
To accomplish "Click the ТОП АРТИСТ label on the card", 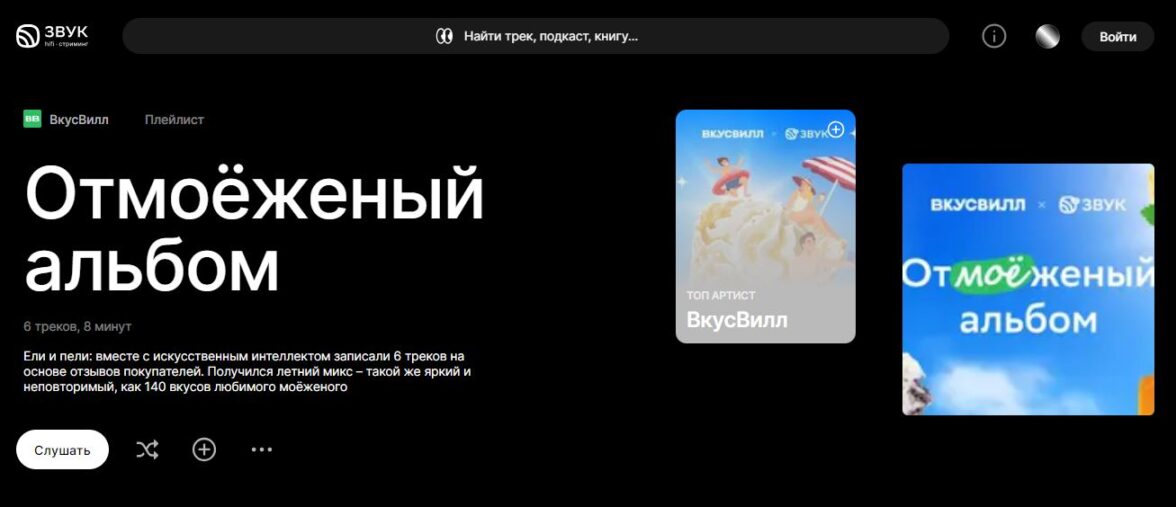I will point(721,296).
